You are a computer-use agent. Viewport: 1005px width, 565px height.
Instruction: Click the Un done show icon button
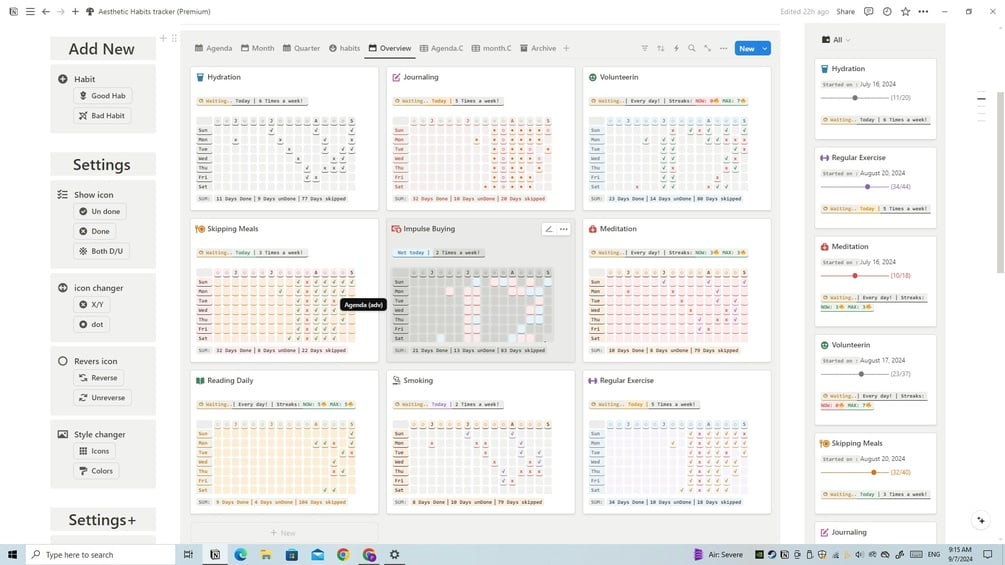(x=100, y=211)
